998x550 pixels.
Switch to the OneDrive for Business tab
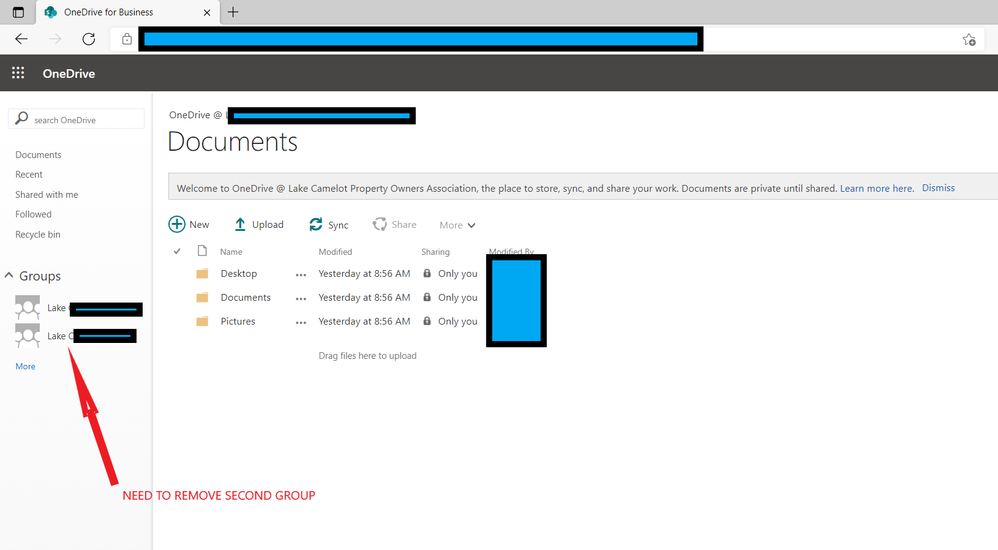click(127, 12)
